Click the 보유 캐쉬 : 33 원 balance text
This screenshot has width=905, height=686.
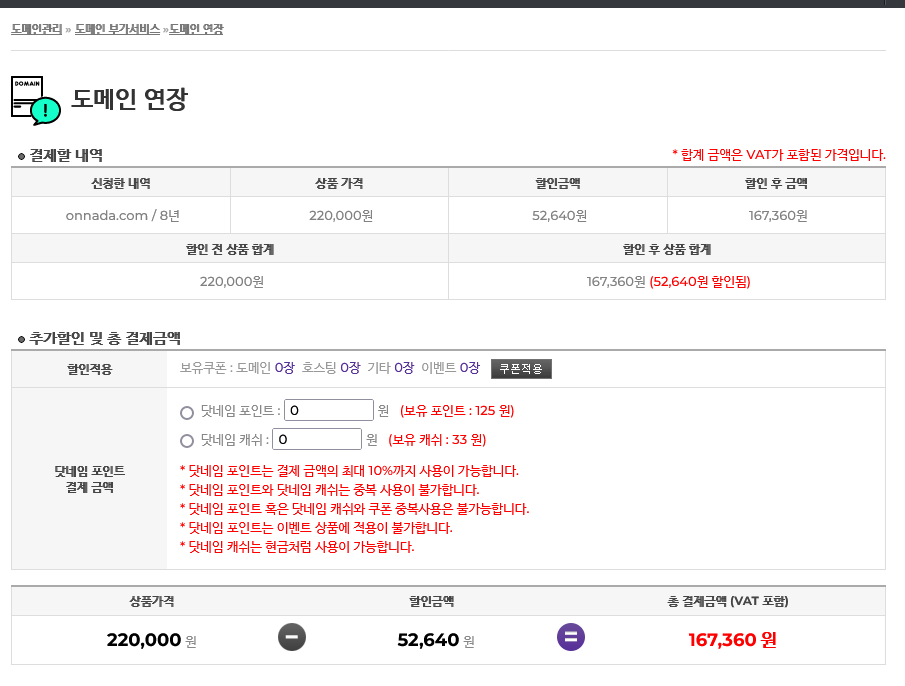pos(437,440)
